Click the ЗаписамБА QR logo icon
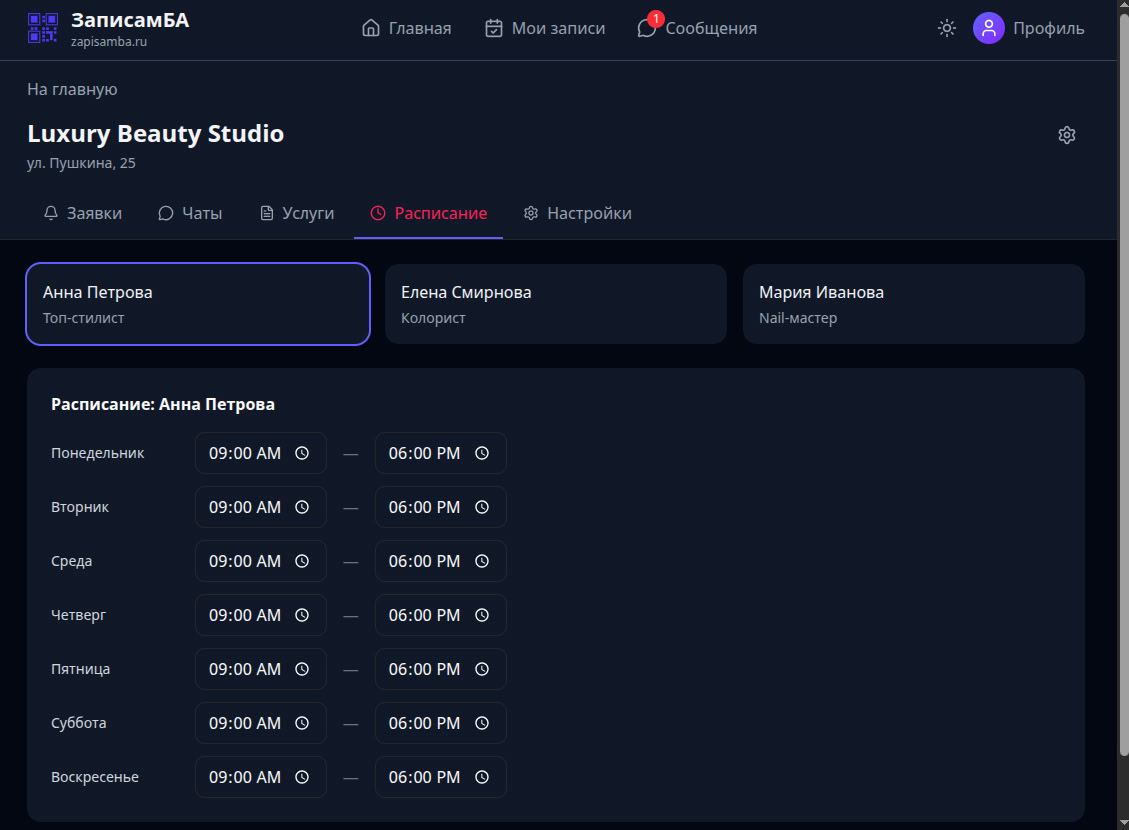The width and height of the screenshot is (1129, 830). (42, 28)
